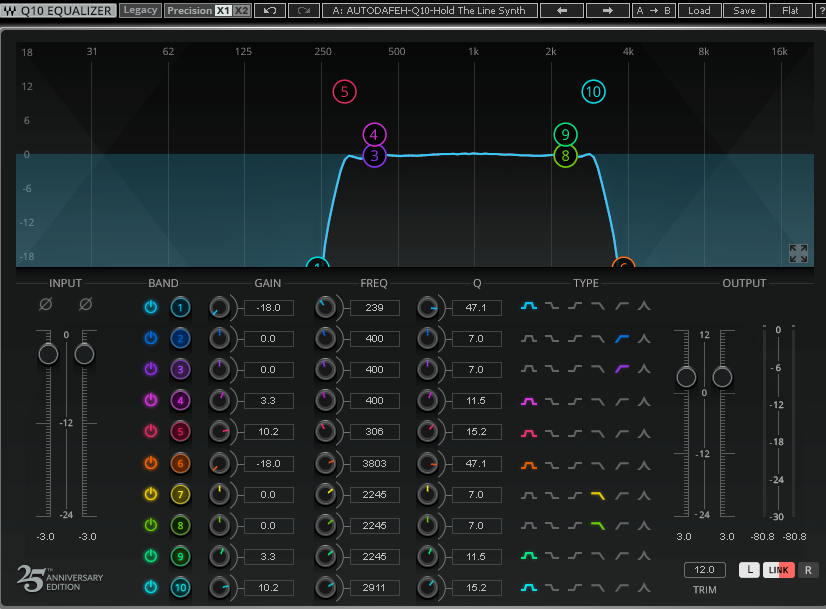This screenshot has width=826, height=609.
Task: Select bell filter type for band 10
Action: [x=529, y=587]
